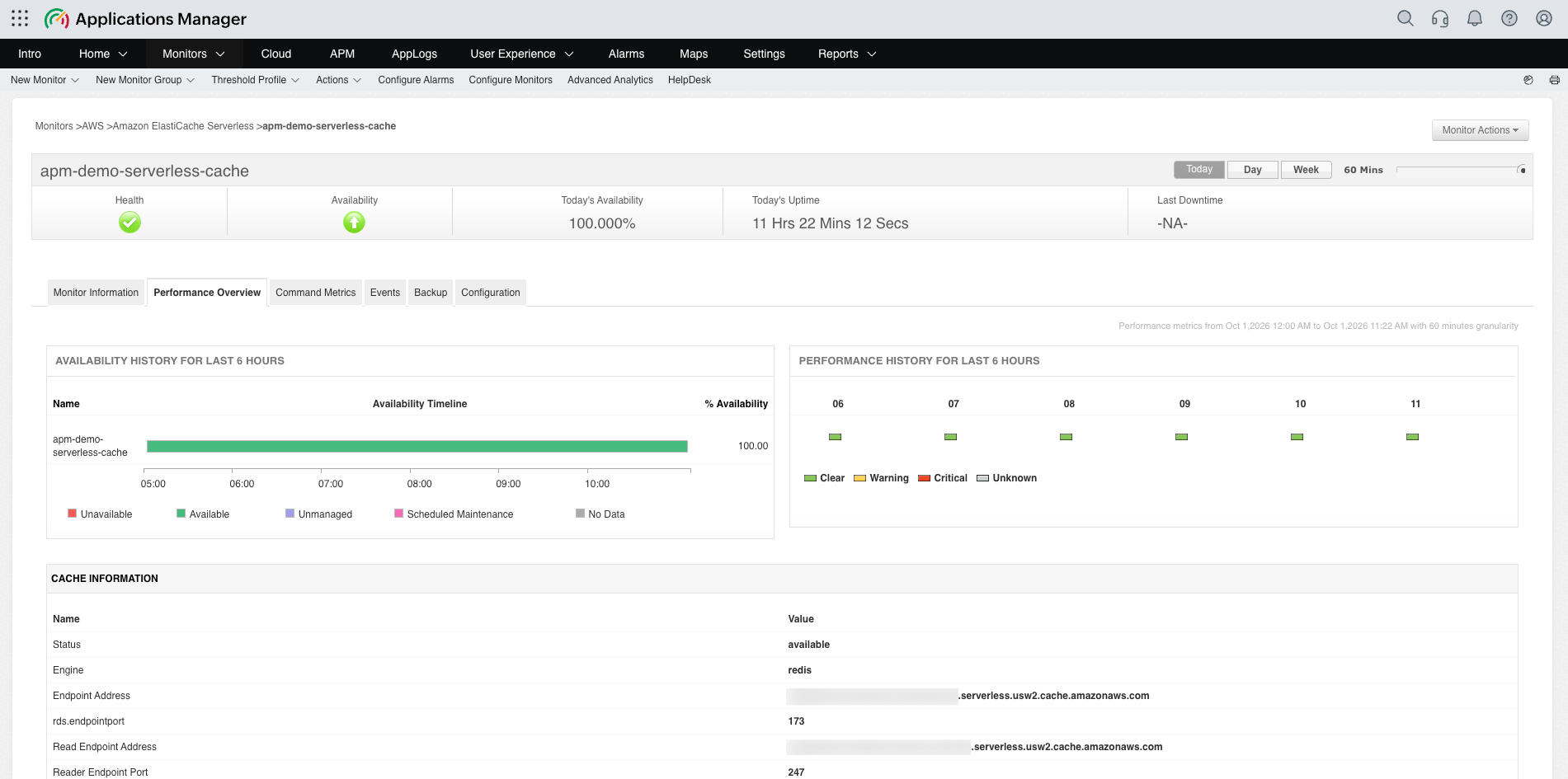
Task: Open the APM menu item
Action: pos(342,54)
